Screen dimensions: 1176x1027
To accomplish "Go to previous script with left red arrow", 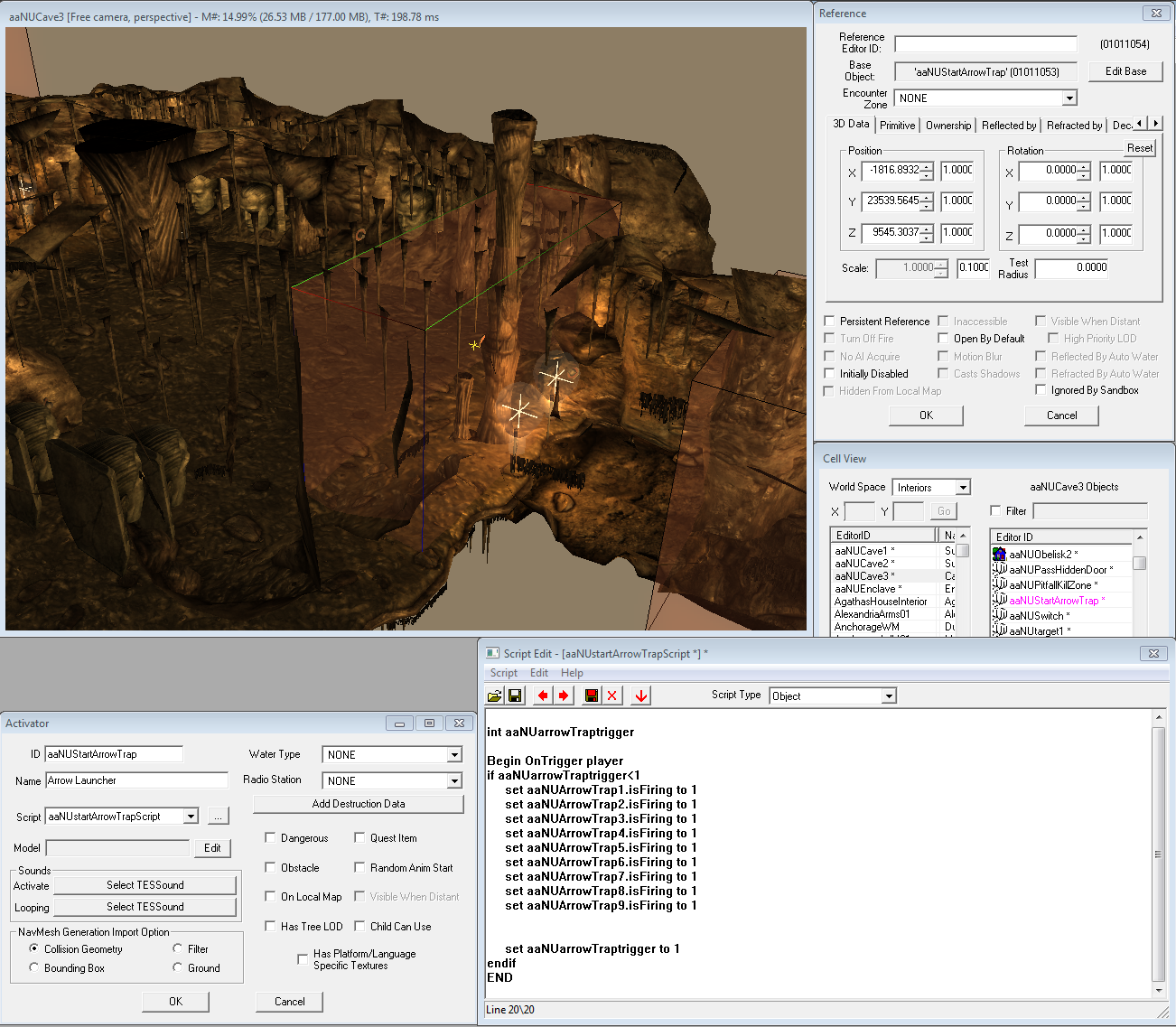I will pyautogui.click(x=542, y=696).
